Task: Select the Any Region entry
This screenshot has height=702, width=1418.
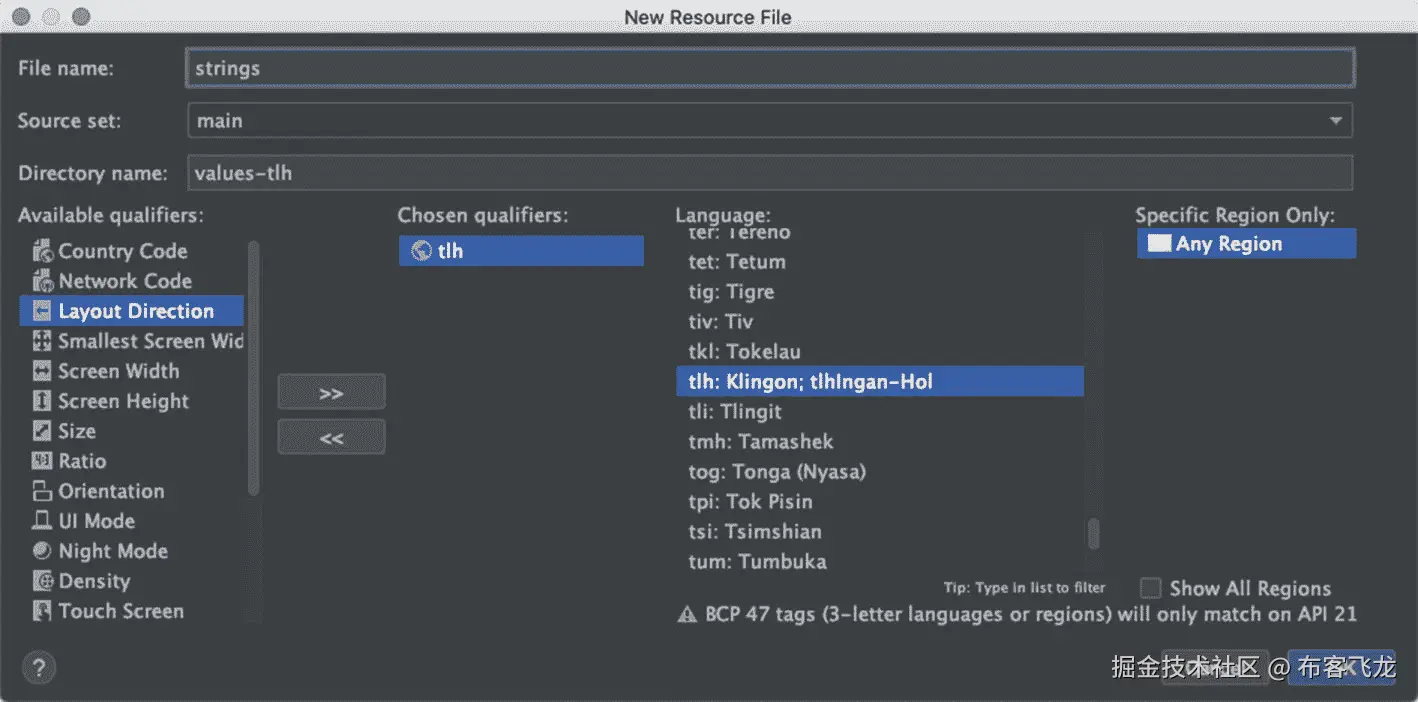Action: [x=1245, y=244]
